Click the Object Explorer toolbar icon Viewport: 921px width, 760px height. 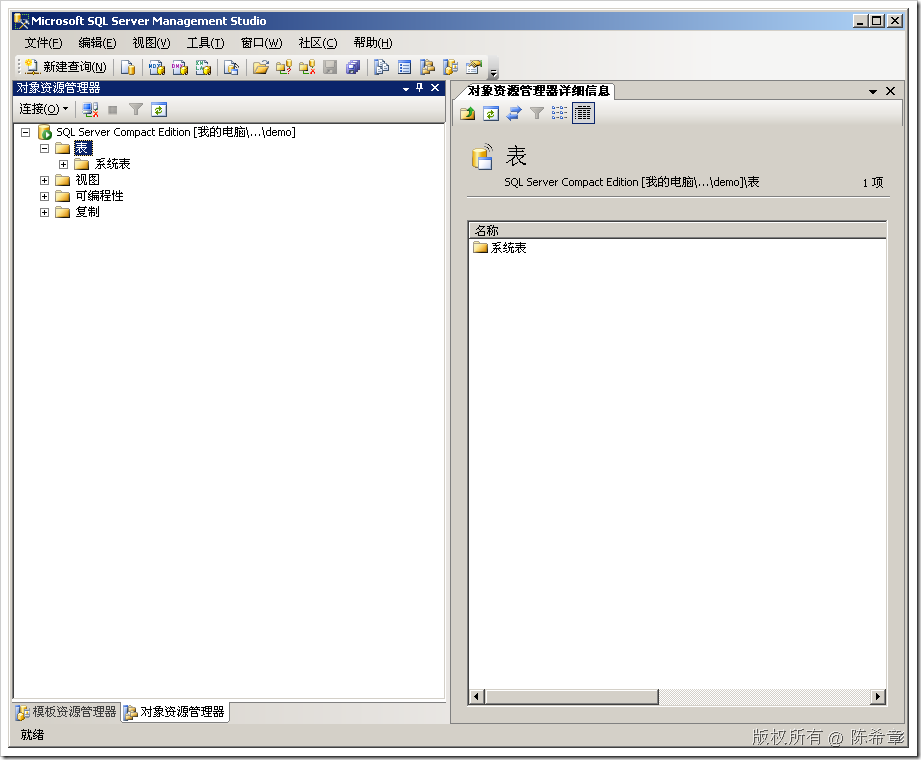click(428, 68)
